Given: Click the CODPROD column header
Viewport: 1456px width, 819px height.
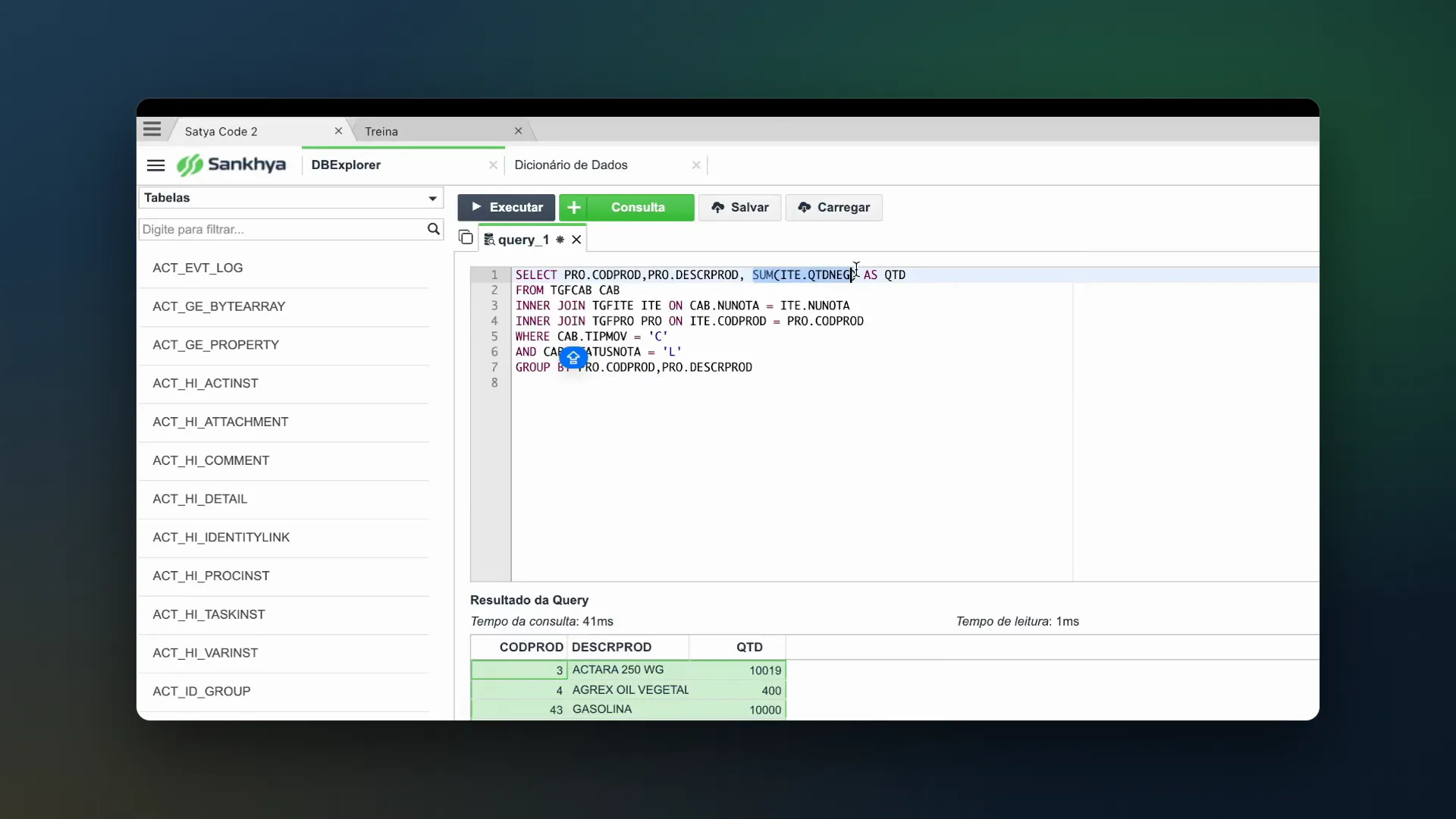Looking at the screenshot, I should click(x=519, y=648).
